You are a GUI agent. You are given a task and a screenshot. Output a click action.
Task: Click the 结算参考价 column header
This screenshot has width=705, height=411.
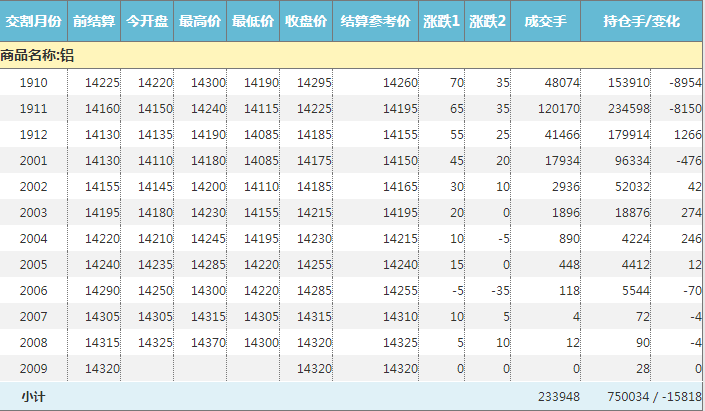[375, 21]
